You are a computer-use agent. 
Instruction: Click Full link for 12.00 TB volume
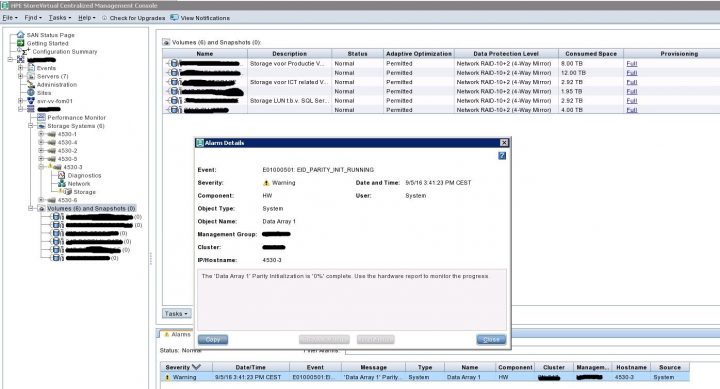[632, 73]
